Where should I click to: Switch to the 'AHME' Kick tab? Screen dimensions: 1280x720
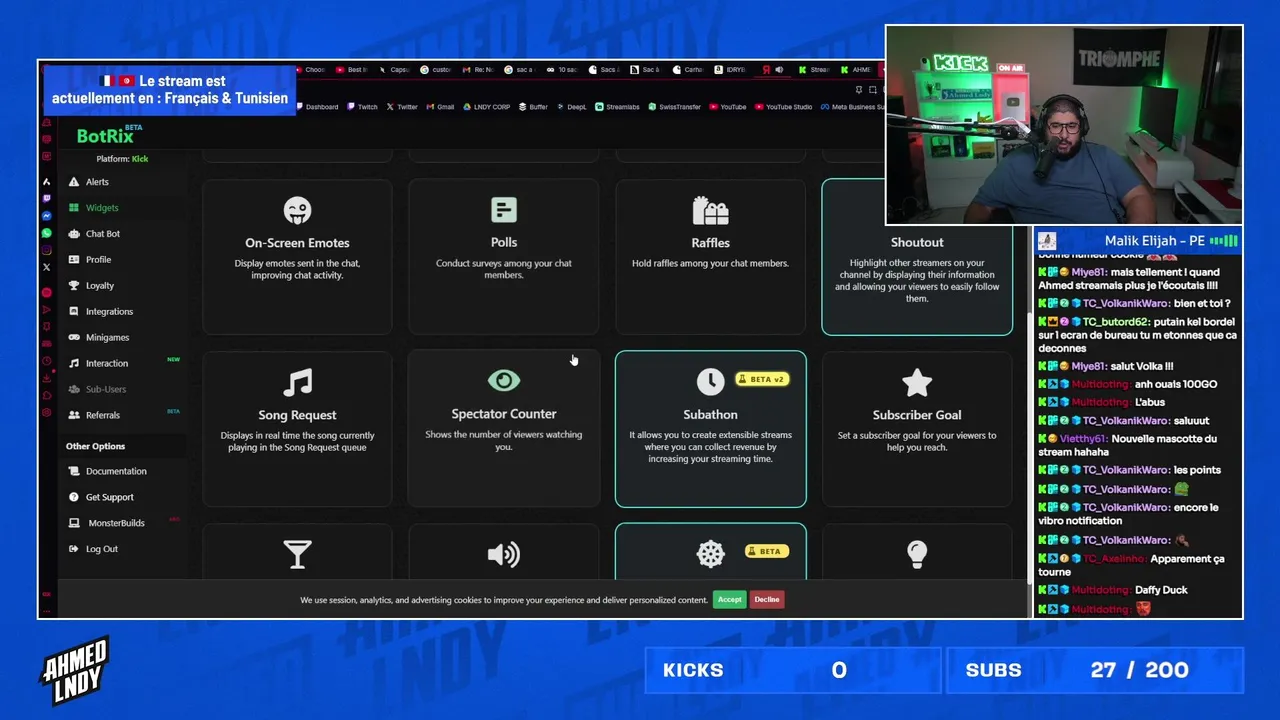[858, 70]
